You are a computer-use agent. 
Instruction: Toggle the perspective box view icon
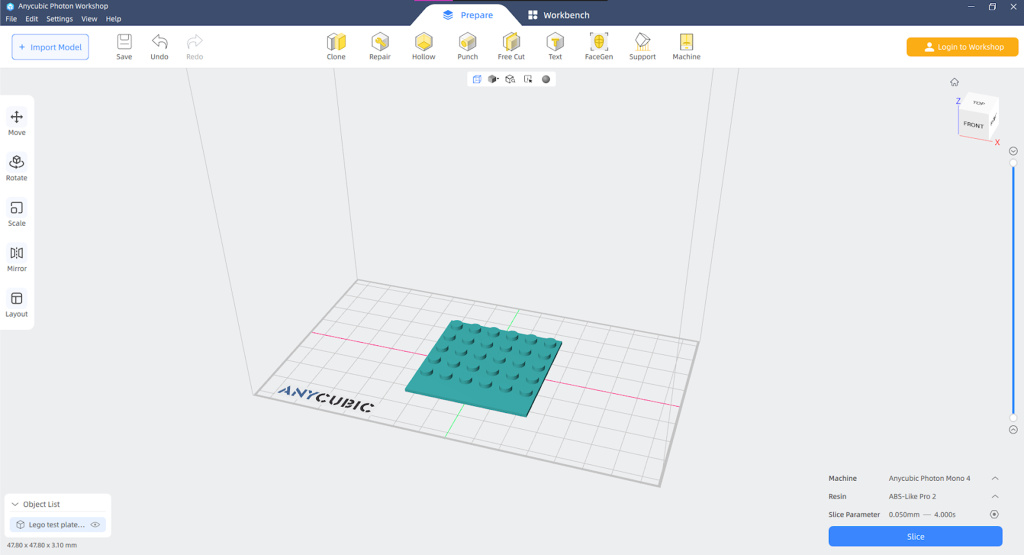(x=477, y=79)
